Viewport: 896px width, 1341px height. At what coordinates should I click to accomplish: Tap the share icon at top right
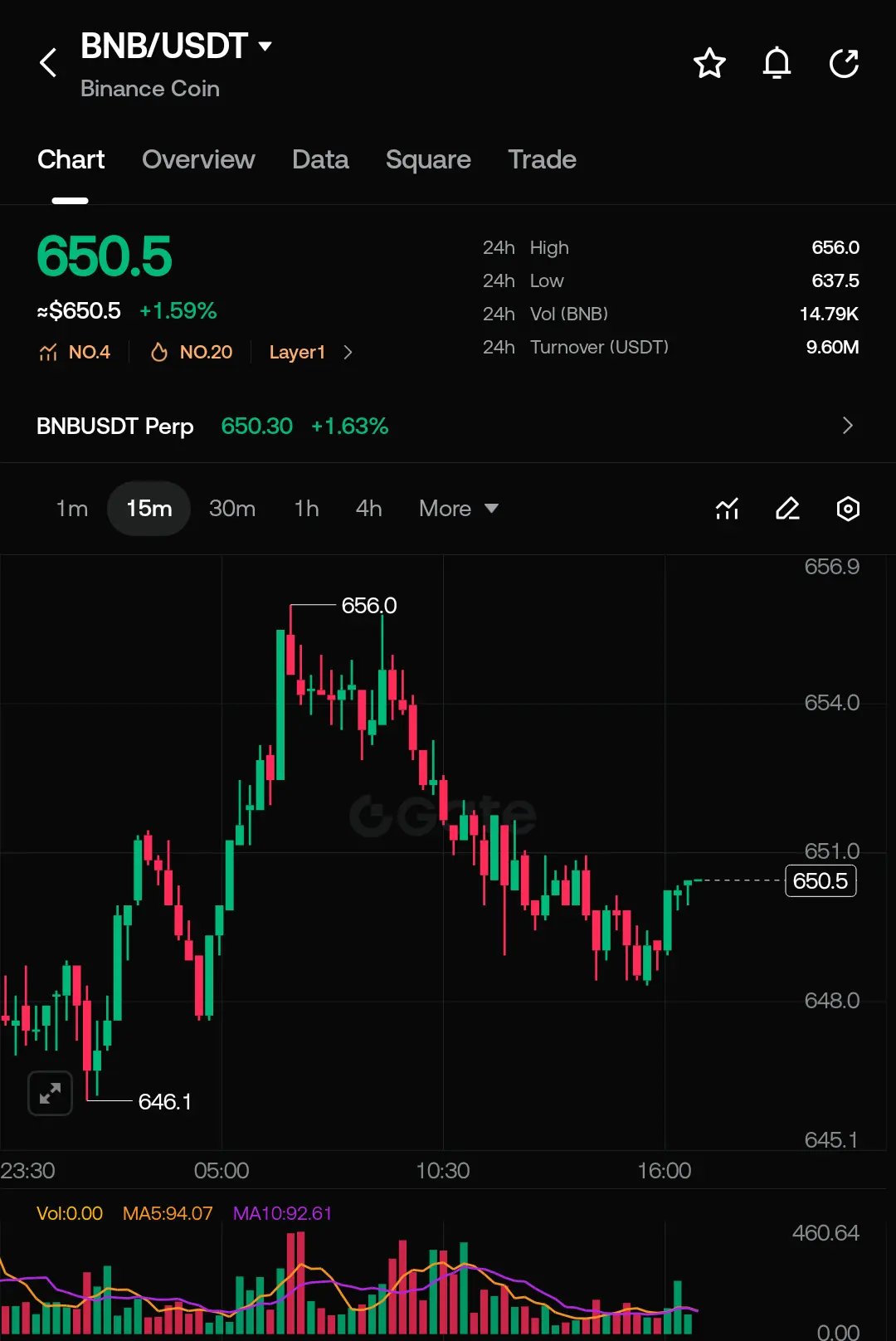(x=844, y=63)
